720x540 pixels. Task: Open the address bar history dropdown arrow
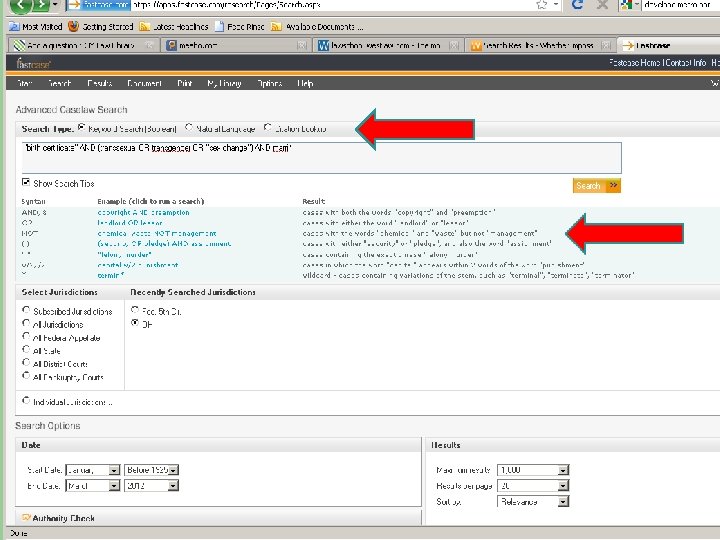pyautogui.click(x=556, y=5)
